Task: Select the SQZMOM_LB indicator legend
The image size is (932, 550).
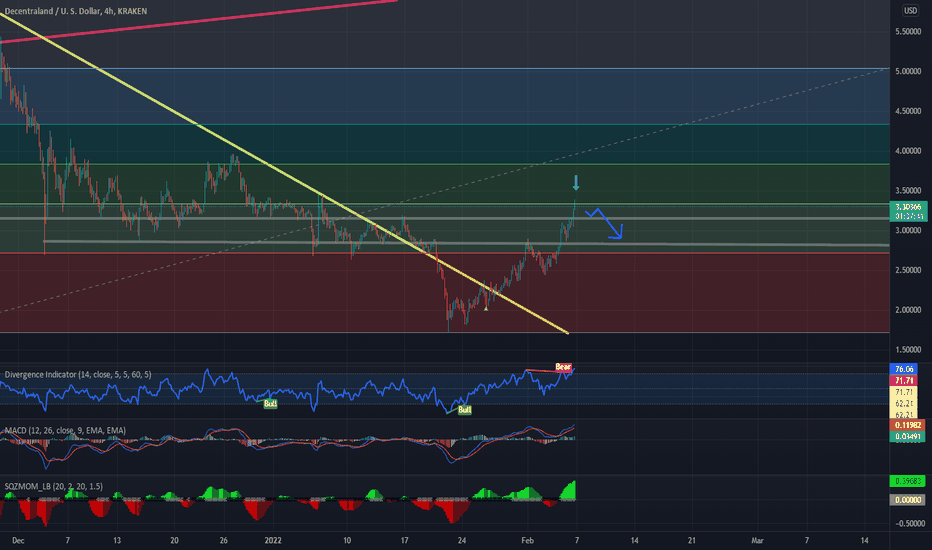Action: pos(53,486)
